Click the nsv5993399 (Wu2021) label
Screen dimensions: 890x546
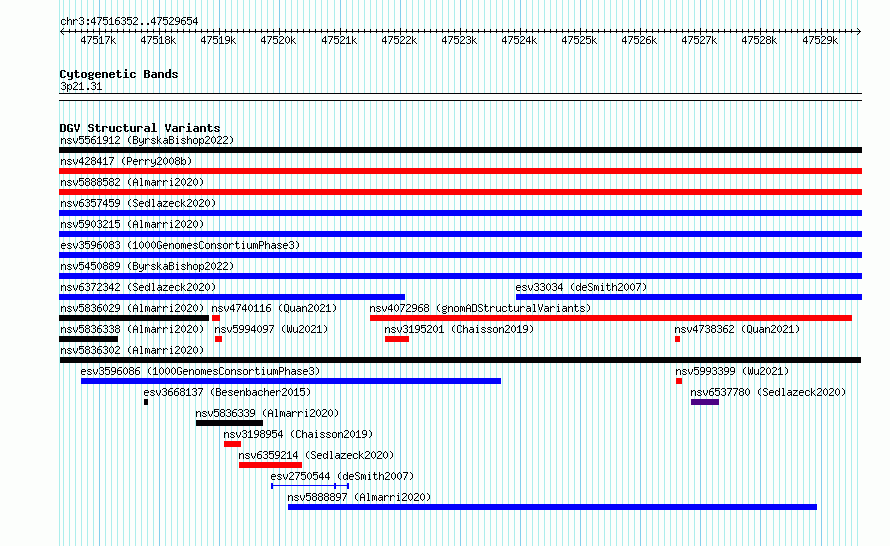coord(732,371)
